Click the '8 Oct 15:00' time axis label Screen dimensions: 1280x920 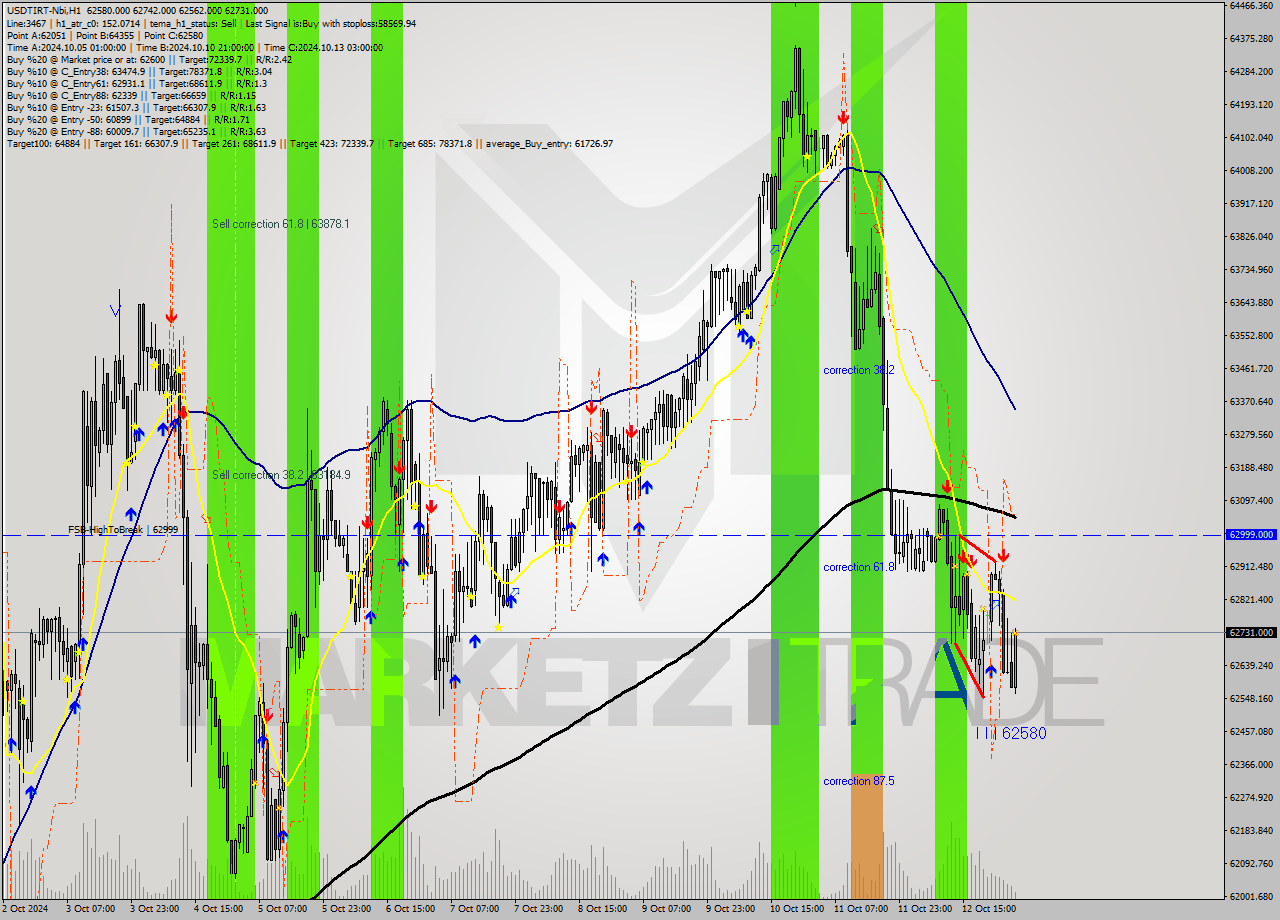[602, 909]
